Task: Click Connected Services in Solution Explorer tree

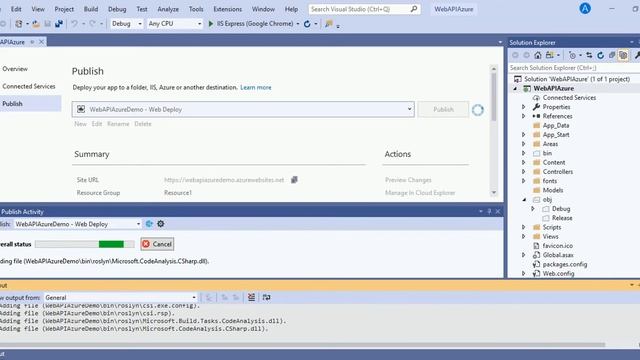Action: (x=569, y=98)
